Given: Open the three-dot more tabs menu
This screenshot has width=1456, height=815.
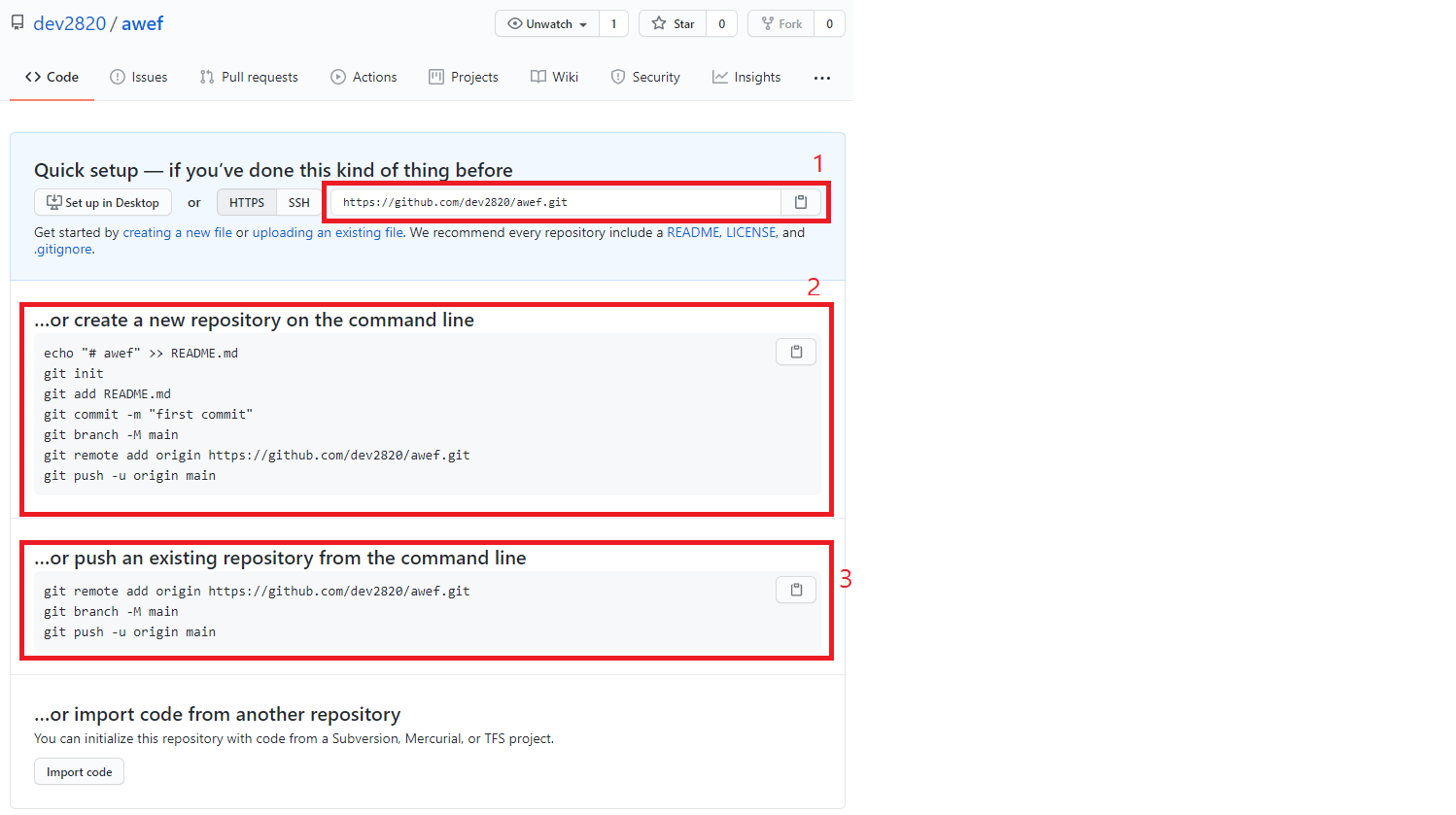Looking at the screenshot, I should (822, 78).
